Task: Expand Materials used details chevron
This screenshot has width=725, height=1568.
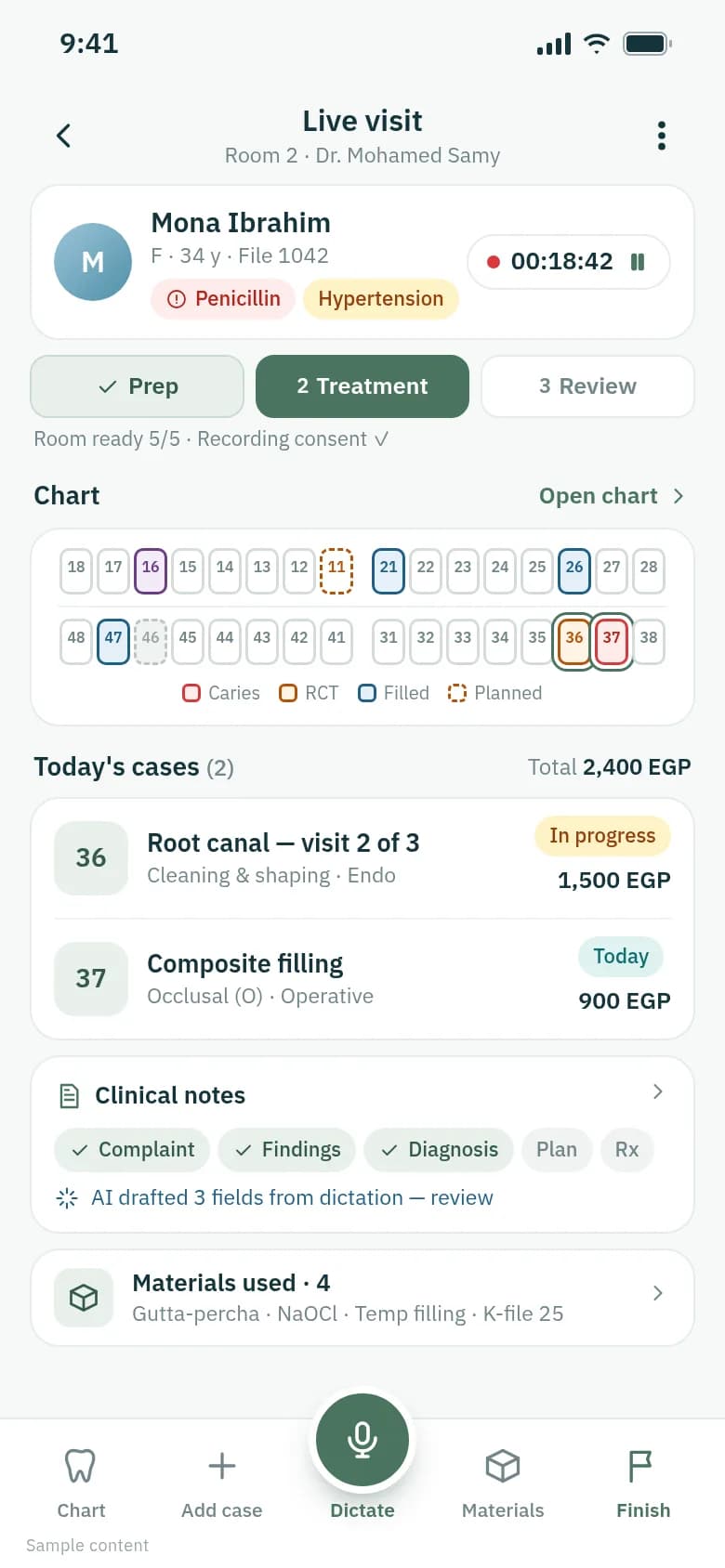Action: coord(658,1293)
